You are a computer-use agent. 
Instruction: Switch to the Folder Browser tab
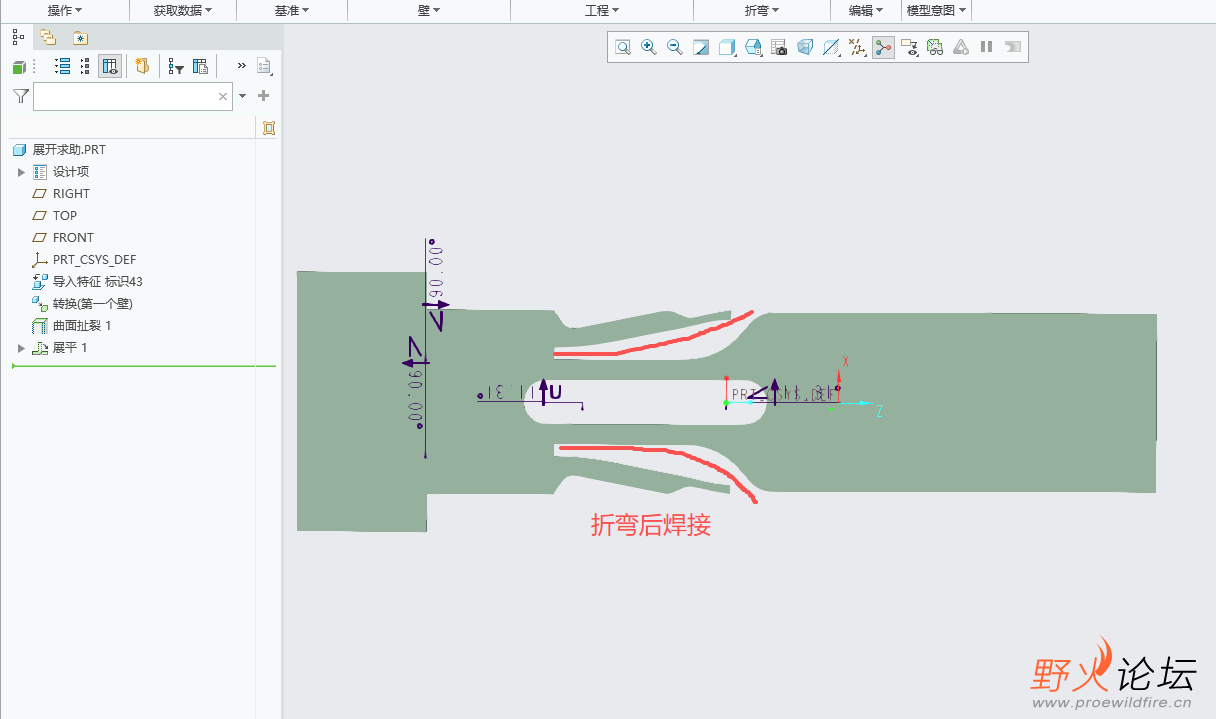[48, 38]
